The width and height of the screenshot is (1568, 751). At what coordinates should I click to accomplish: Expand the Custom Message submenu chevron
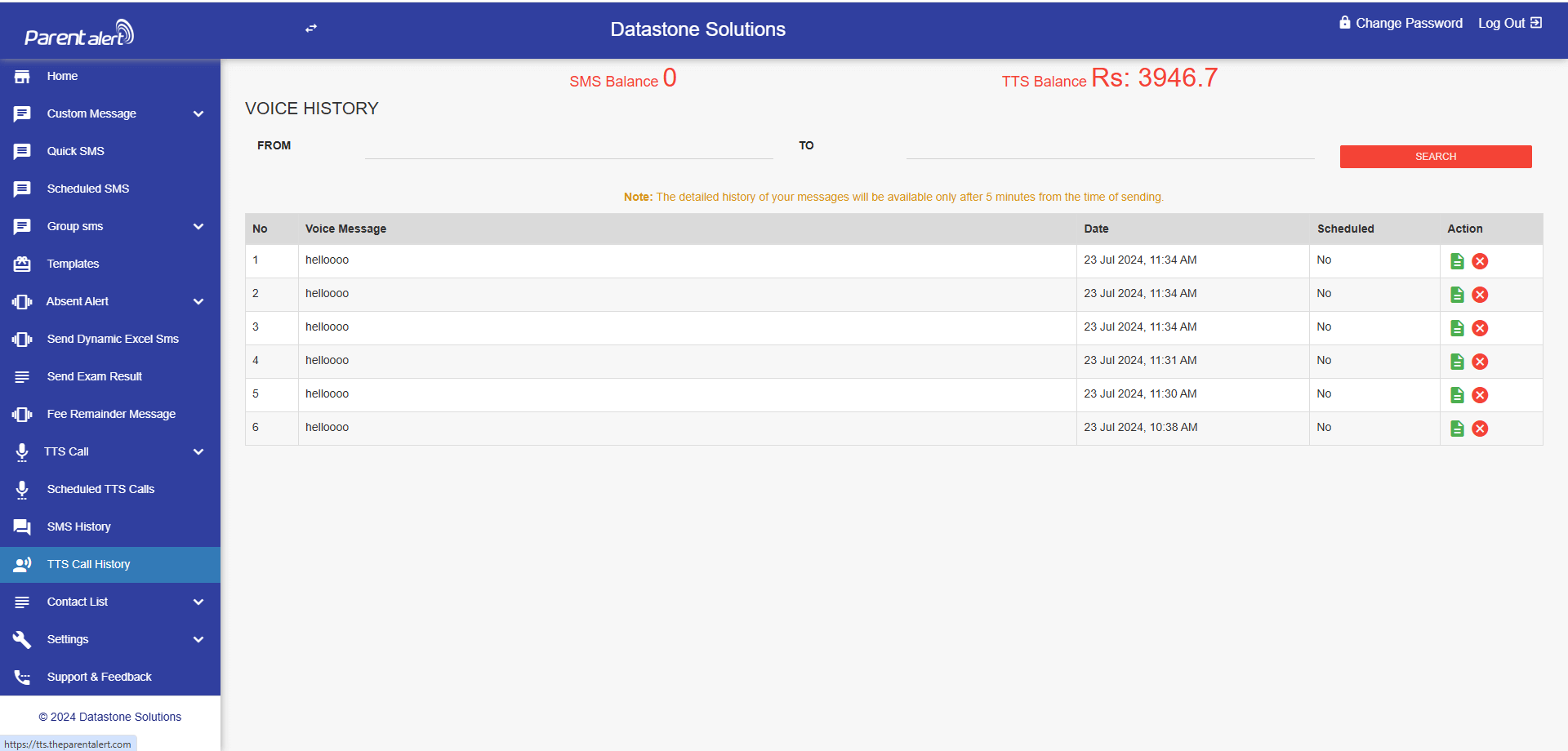pyautogui.click(x=198, y=114)
